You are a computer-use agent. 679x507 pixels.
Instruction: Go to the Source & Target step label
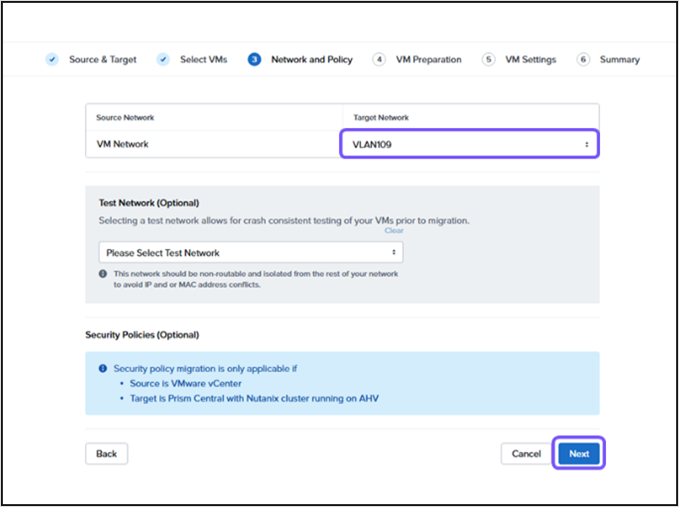click(x=102, y=59)
